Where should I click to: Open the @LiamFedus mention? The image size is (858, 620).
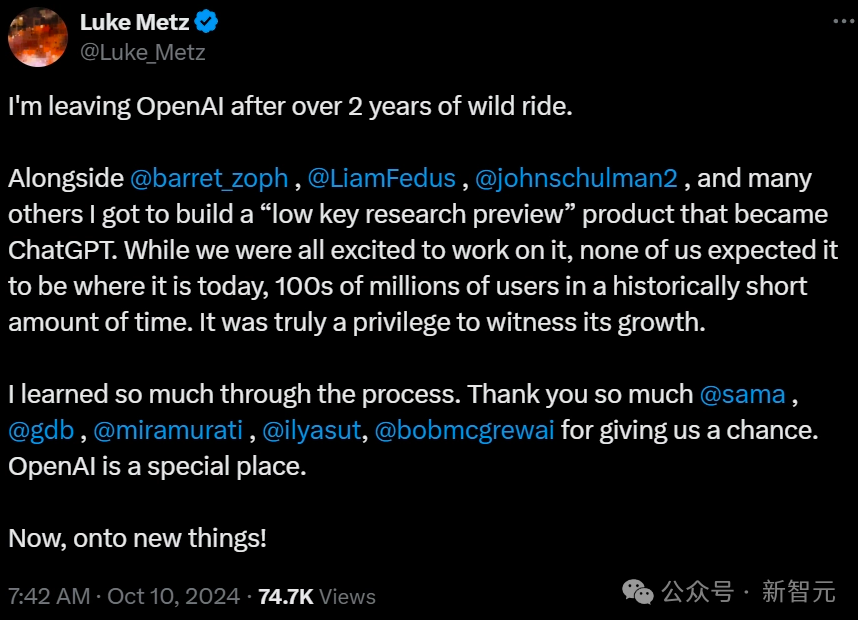(381, 178)
